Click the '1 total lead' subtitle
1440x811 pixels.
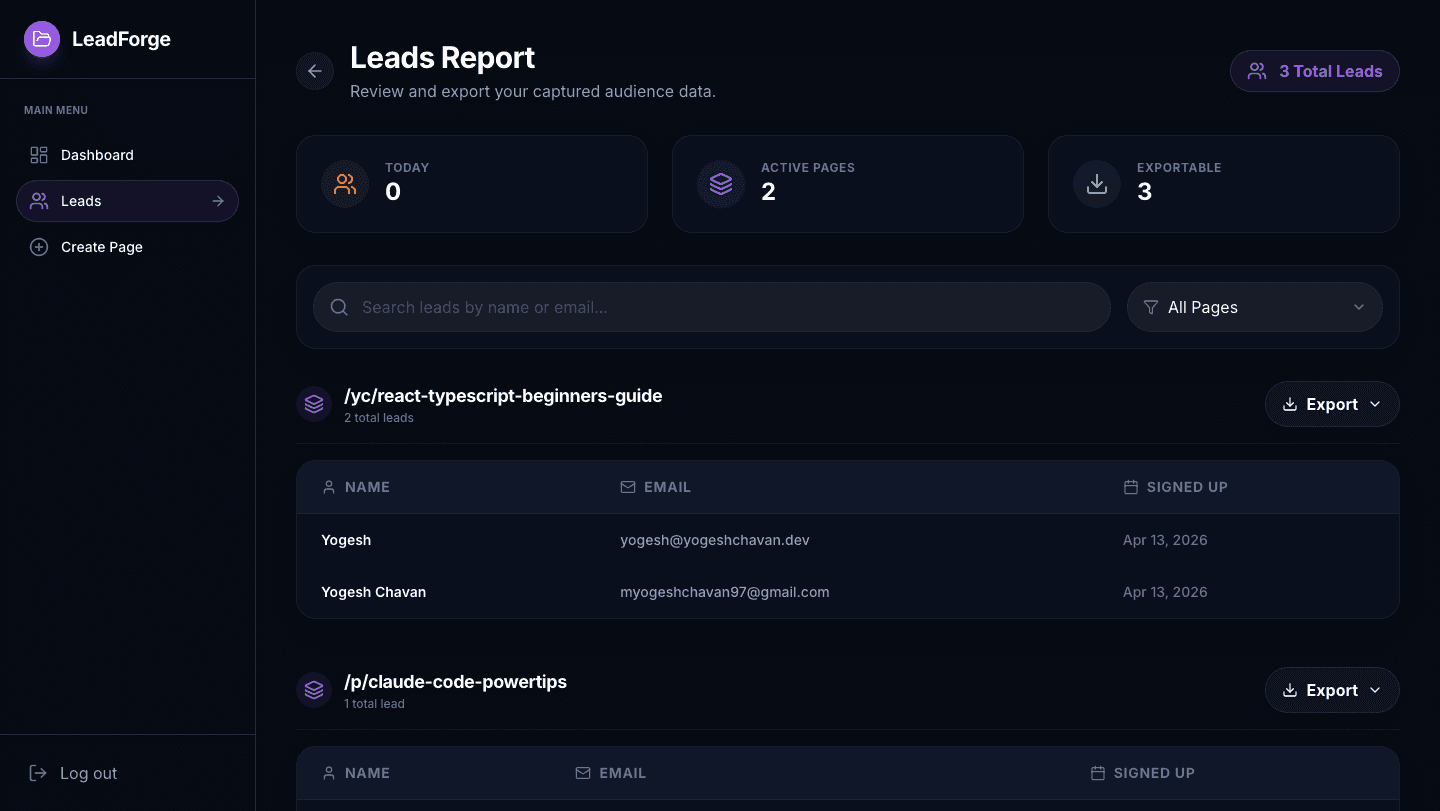coord(375,704)
